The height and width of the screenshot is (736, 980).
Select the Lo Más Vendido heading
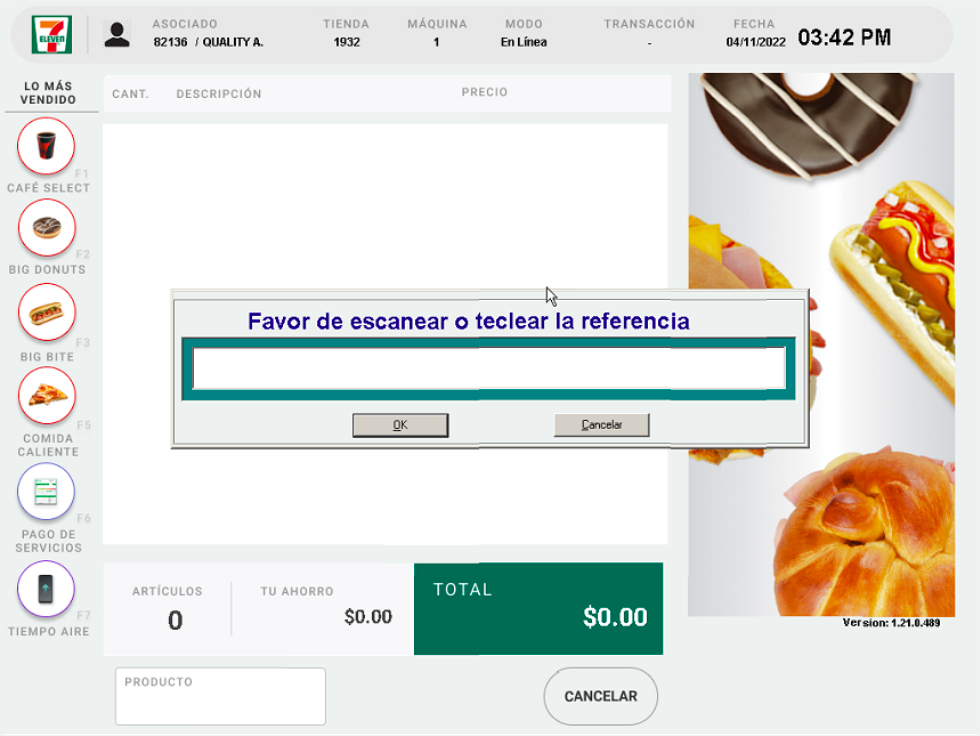tap(48, 92)
